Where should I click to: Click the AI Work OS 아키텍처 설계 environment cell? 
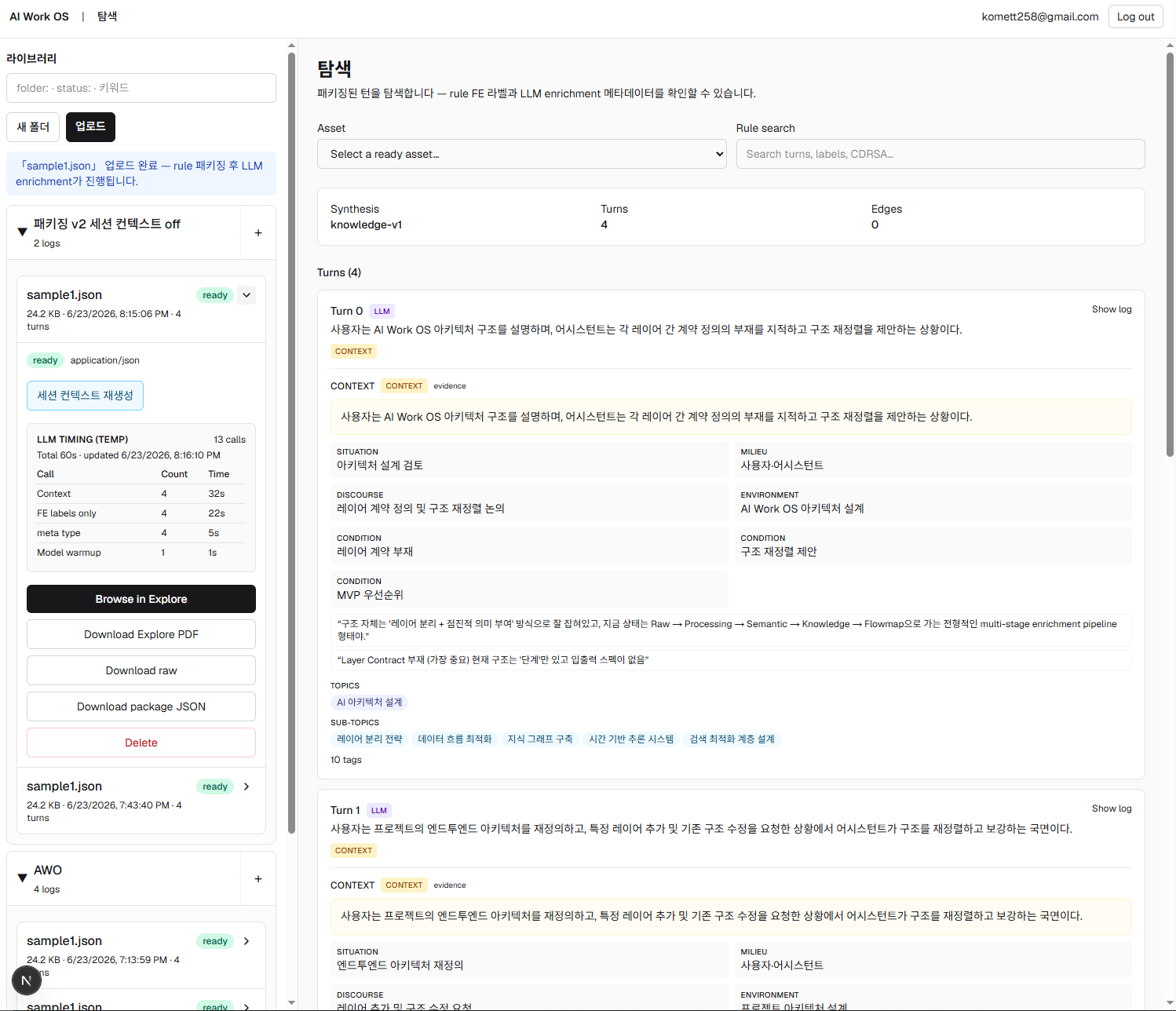pos(933,502)
